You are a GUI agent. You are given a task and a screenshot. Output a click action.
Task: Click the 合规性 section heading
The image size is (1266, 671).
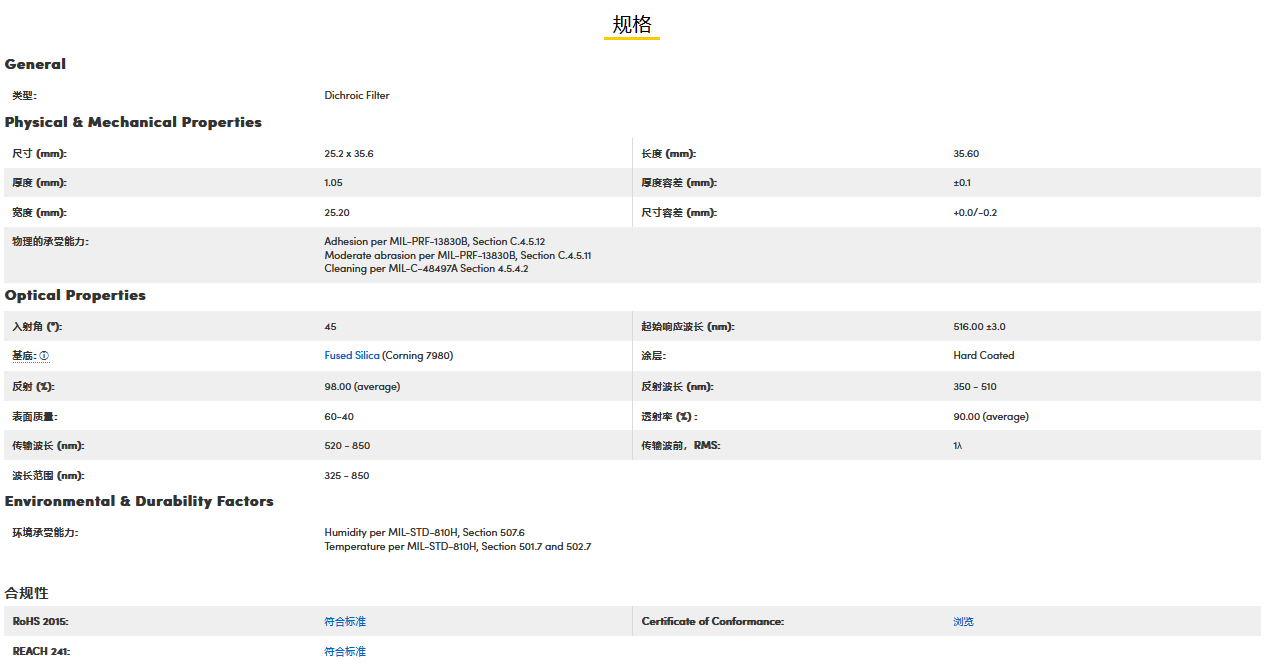point(27,593)
